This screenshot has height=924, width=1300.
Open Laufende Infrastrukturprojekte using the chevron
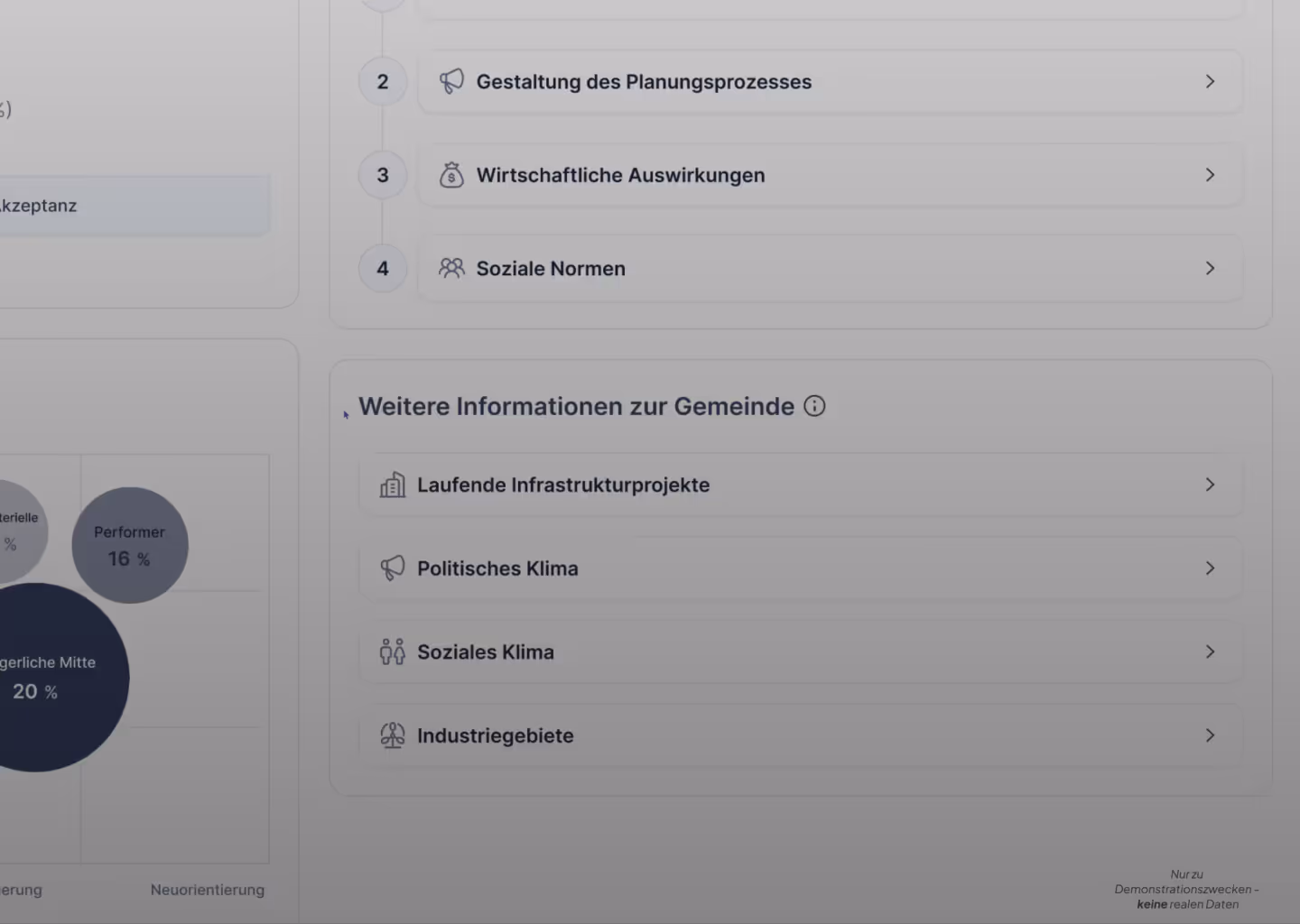tap(1210, 485)
